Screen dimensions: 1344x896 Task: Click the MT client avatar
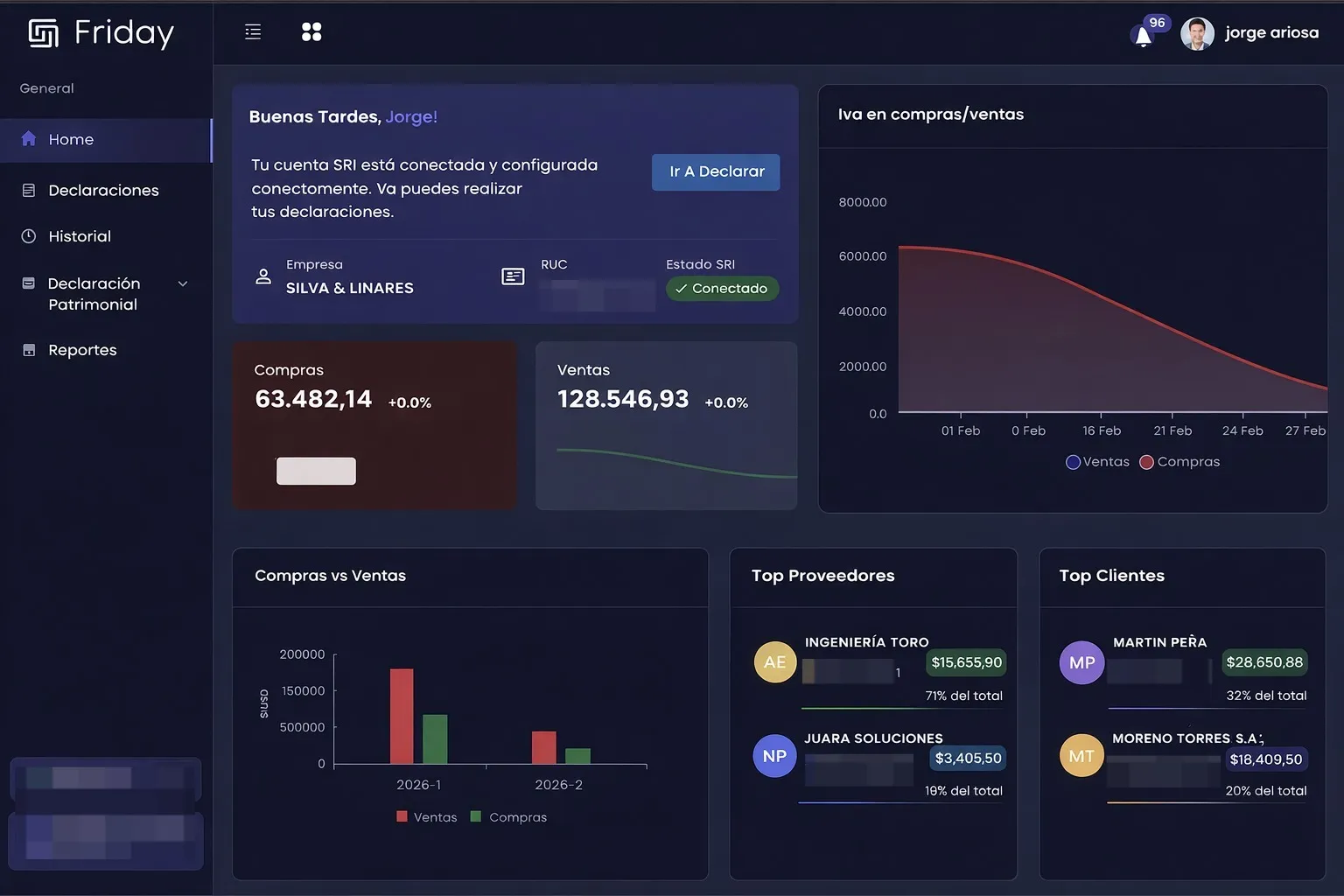[x=1081, y=756]
